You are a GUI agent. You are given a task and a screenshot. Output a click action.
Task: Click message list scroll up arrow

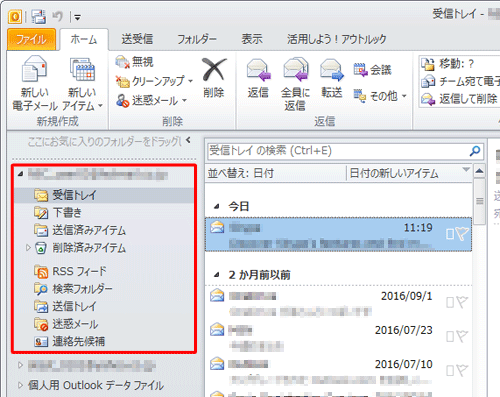pos(479,171)
